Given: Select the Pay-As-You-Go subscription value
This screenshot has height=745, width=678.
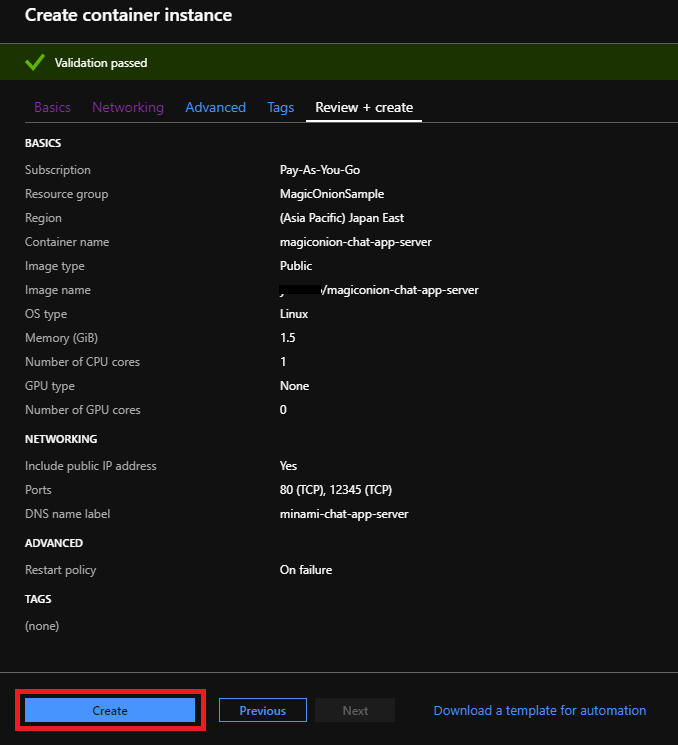Looking at the screenshot, I should tap(320, 170).
